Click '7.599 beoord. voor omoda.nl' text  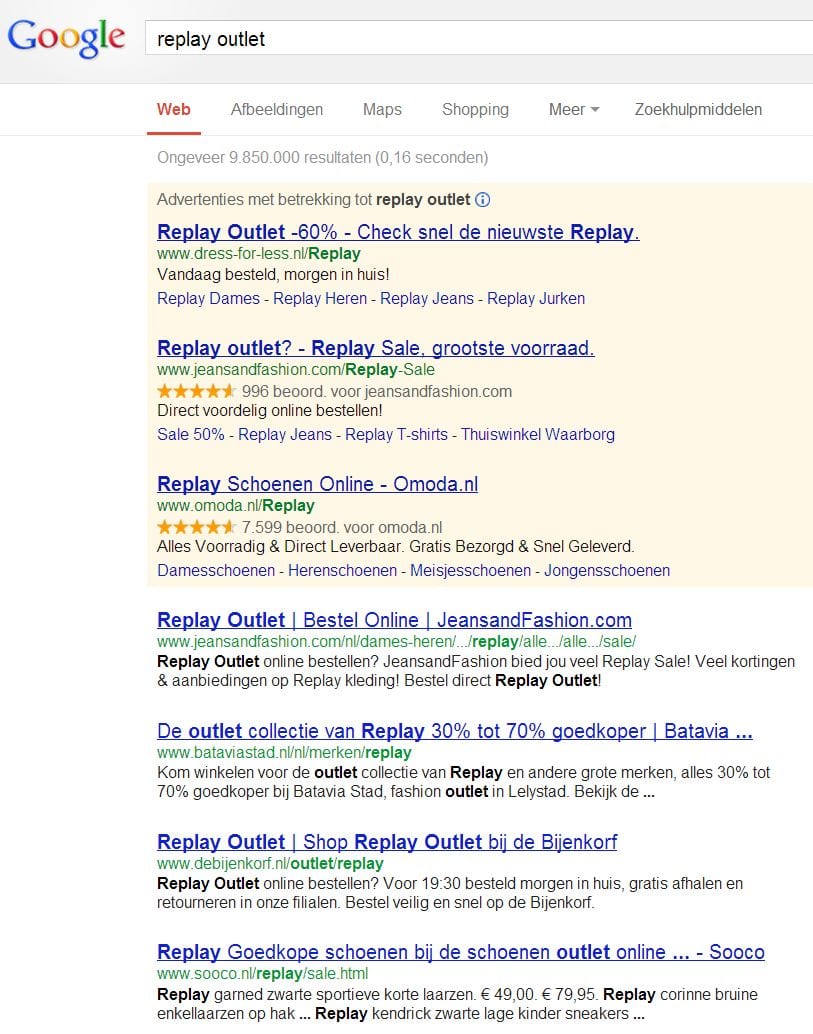(342, 528)
